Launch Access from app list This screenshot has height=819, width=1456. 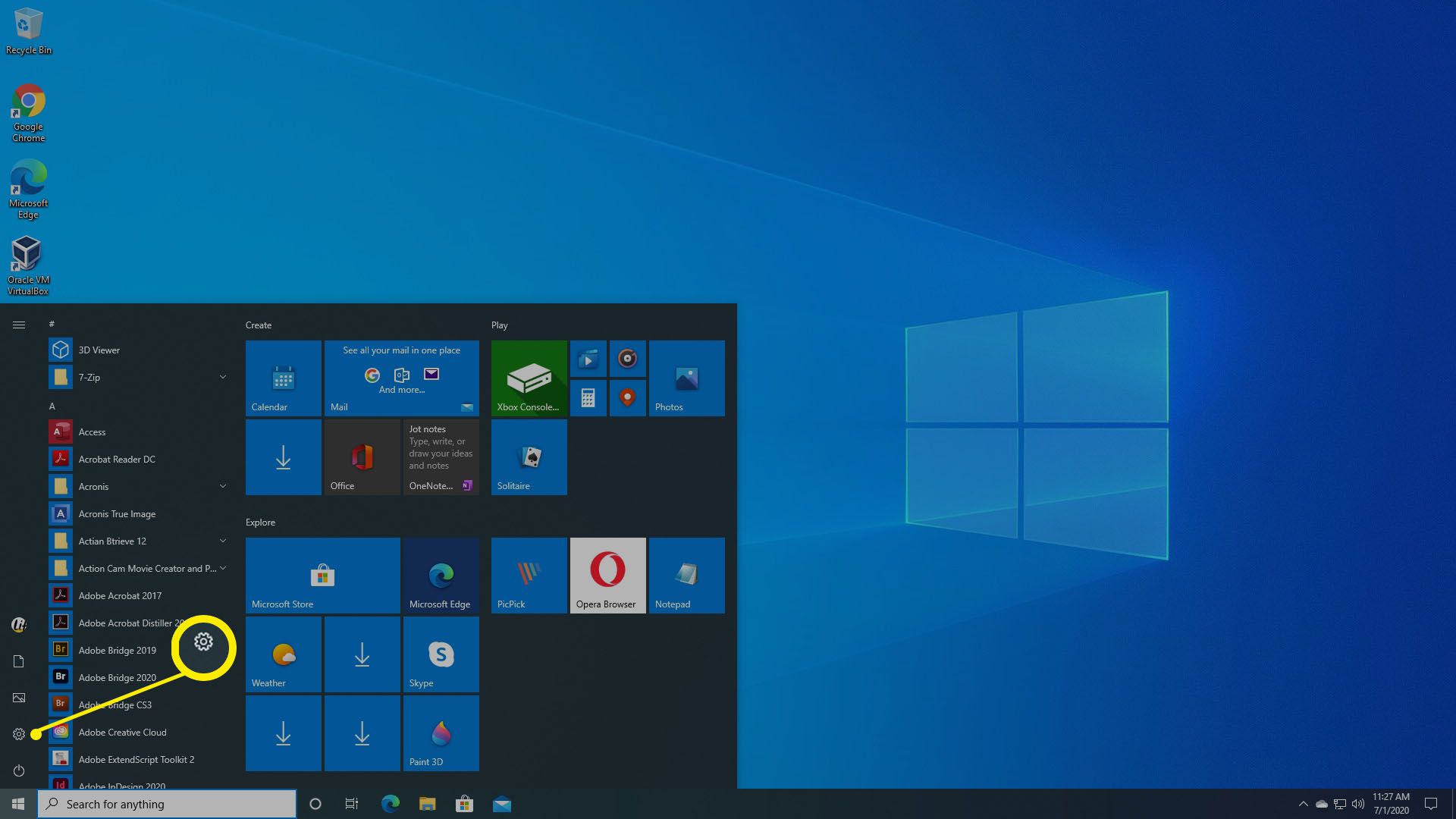(x=139, y=431)
